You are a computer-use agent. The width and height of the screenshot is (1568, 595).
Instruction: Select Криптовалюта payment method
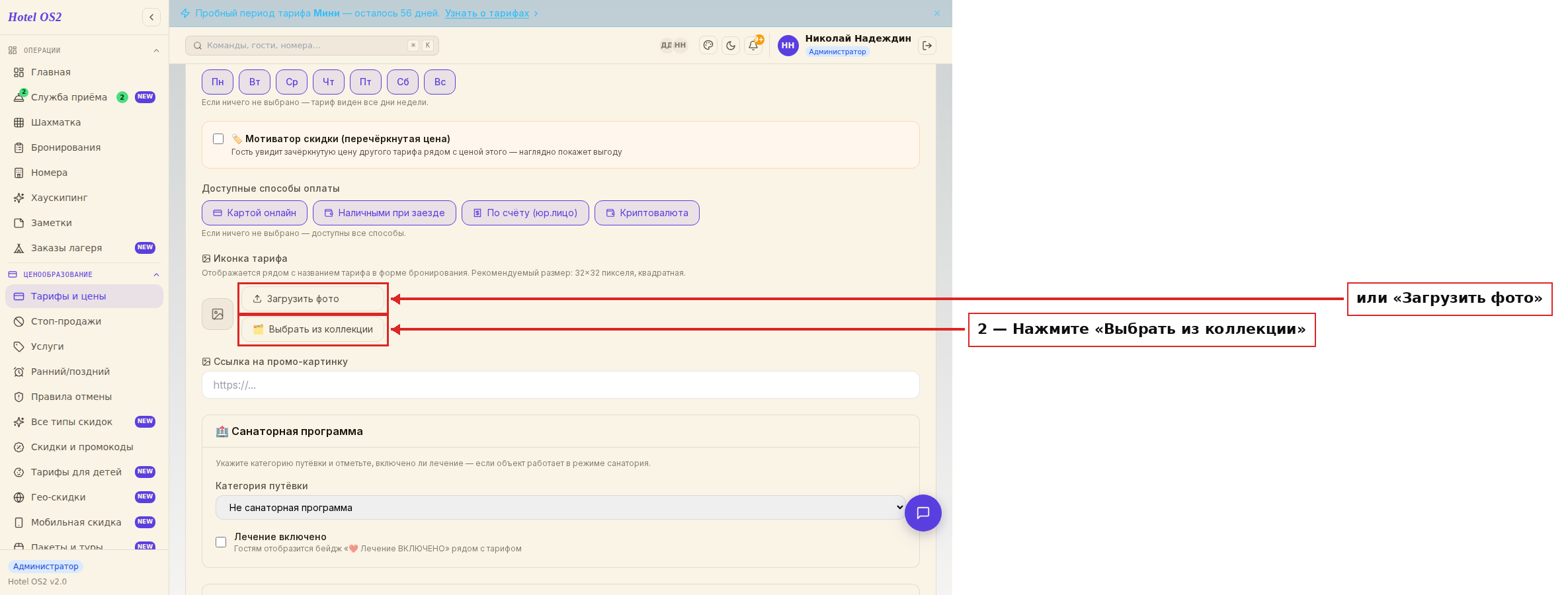click(x=647, y=213)
